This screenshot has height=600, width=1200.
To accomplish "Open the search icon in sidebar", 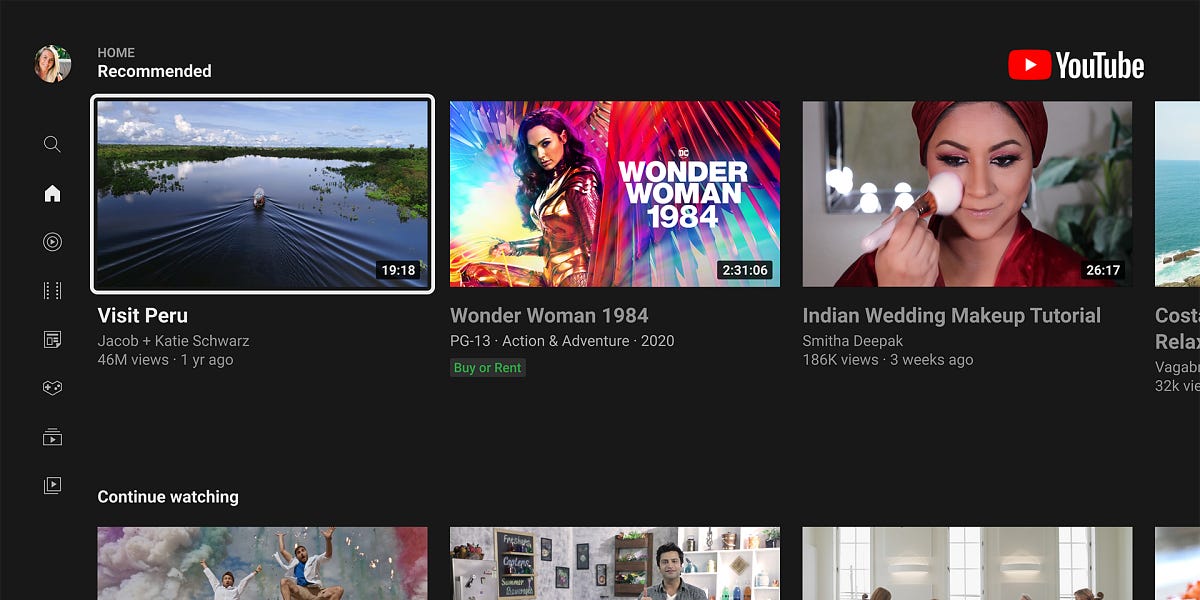I will (x=53, y=144).
